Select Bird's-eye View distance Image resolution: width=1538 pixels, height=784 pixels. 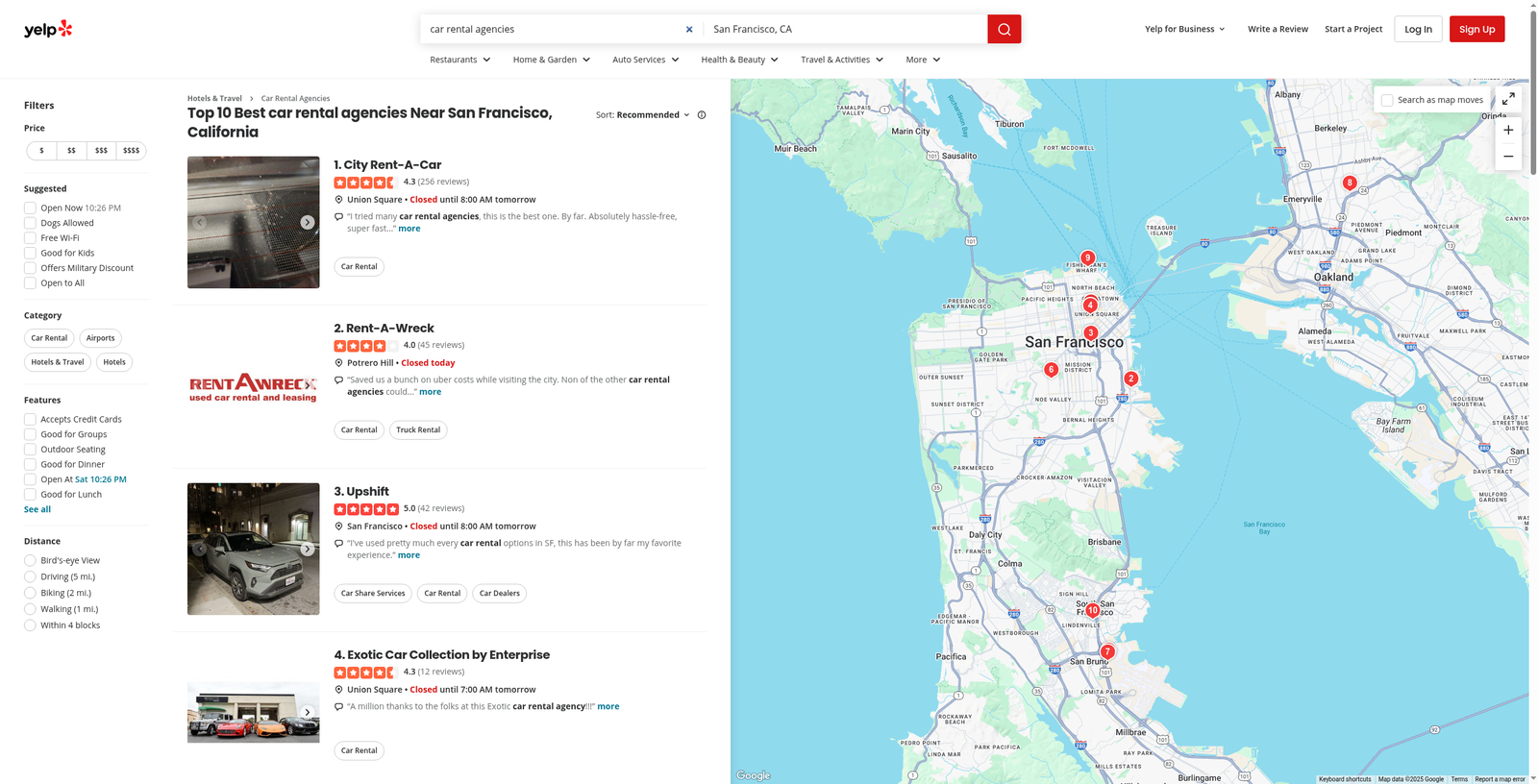pyautogui.click(x=30, y=560)
